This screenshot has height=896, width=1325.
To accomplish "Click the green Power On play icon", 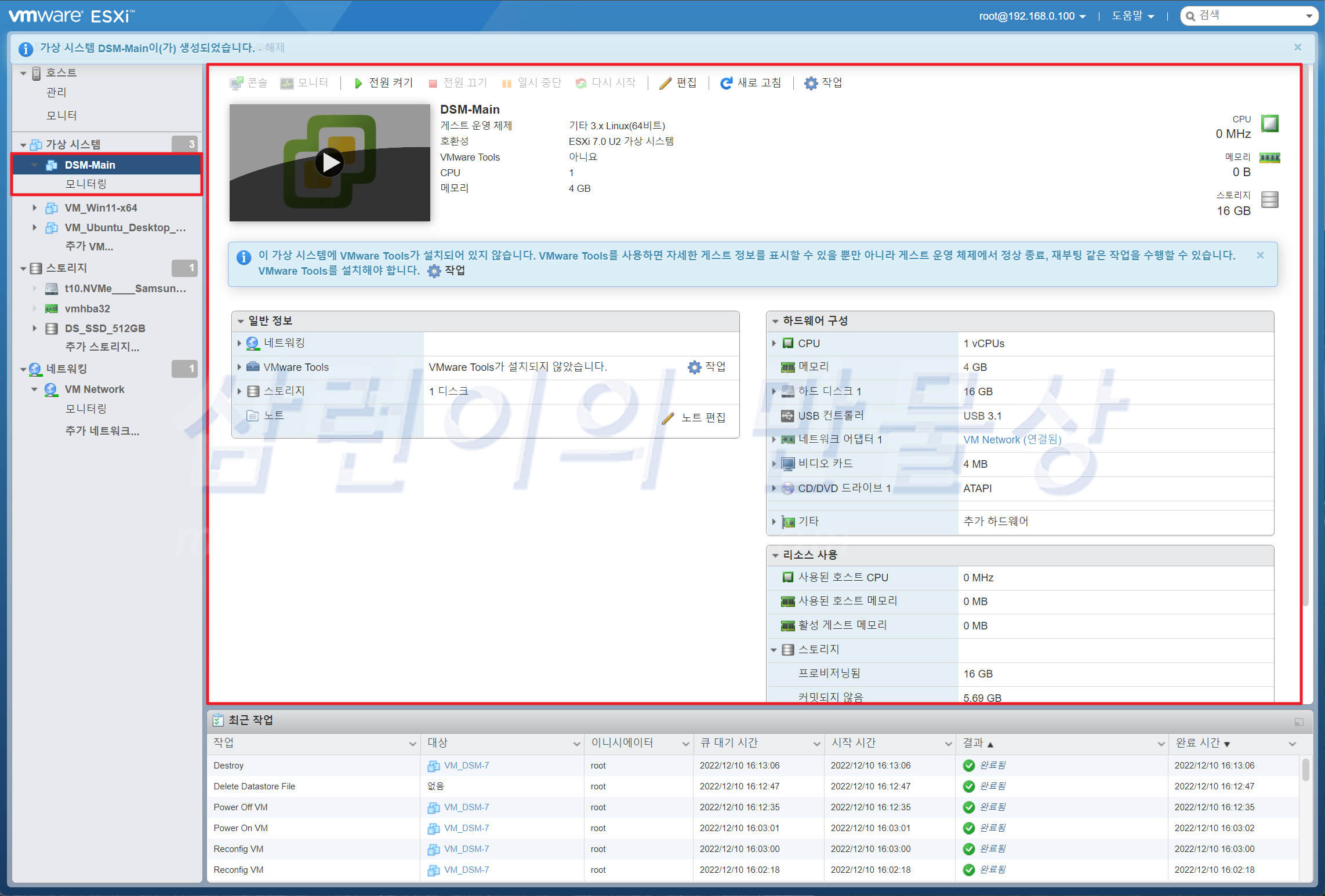I will [358, 83].
